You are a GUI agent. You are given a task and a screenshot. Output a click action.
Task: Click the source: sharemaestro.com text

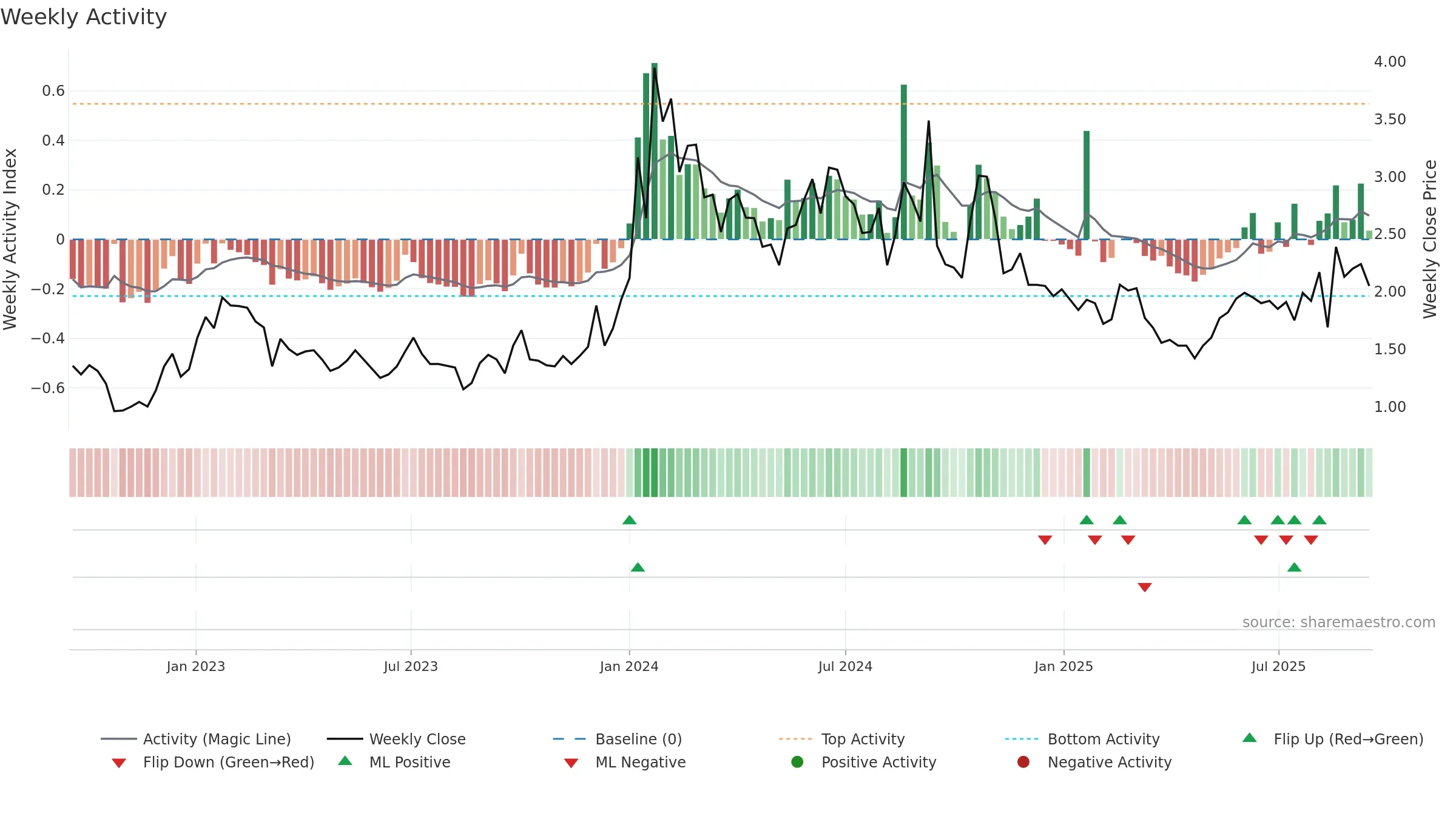pos(1339,622)
